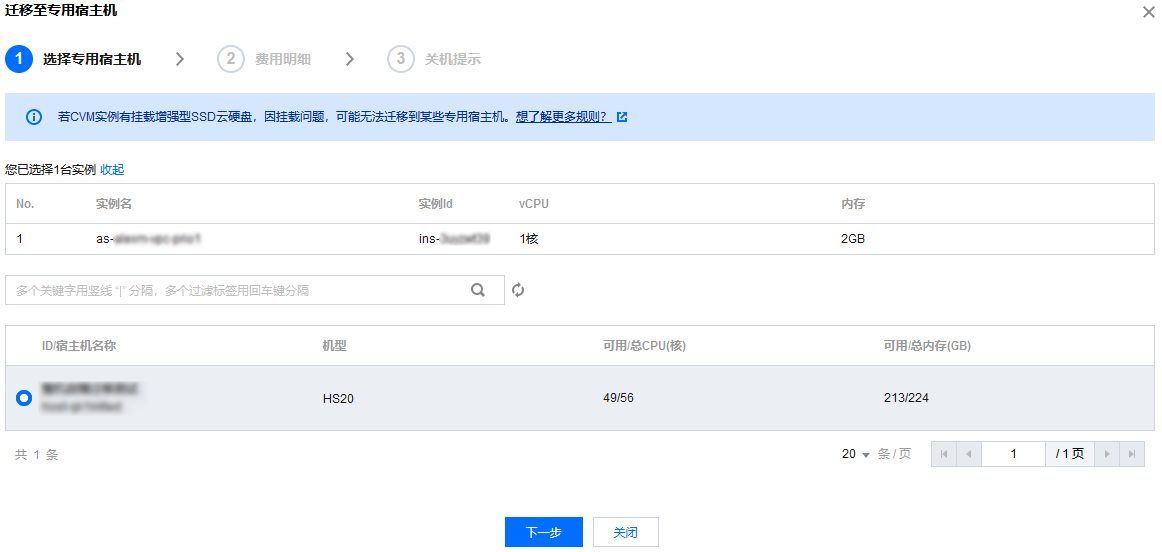Click the 49/56 CPU value
This screenshot has width=1162, height=552.
[x=619, y=399]
